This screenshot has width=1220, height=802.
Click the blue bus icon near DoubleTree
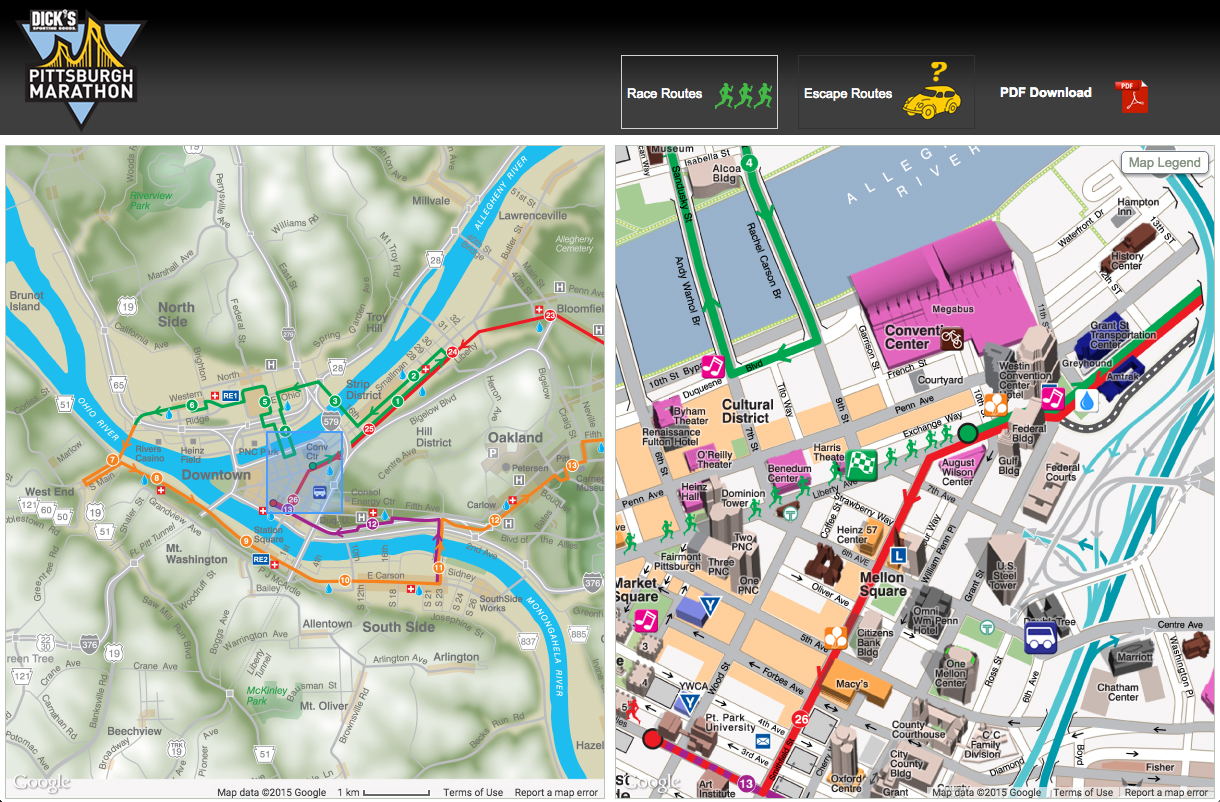click(x=1040, y=638)
